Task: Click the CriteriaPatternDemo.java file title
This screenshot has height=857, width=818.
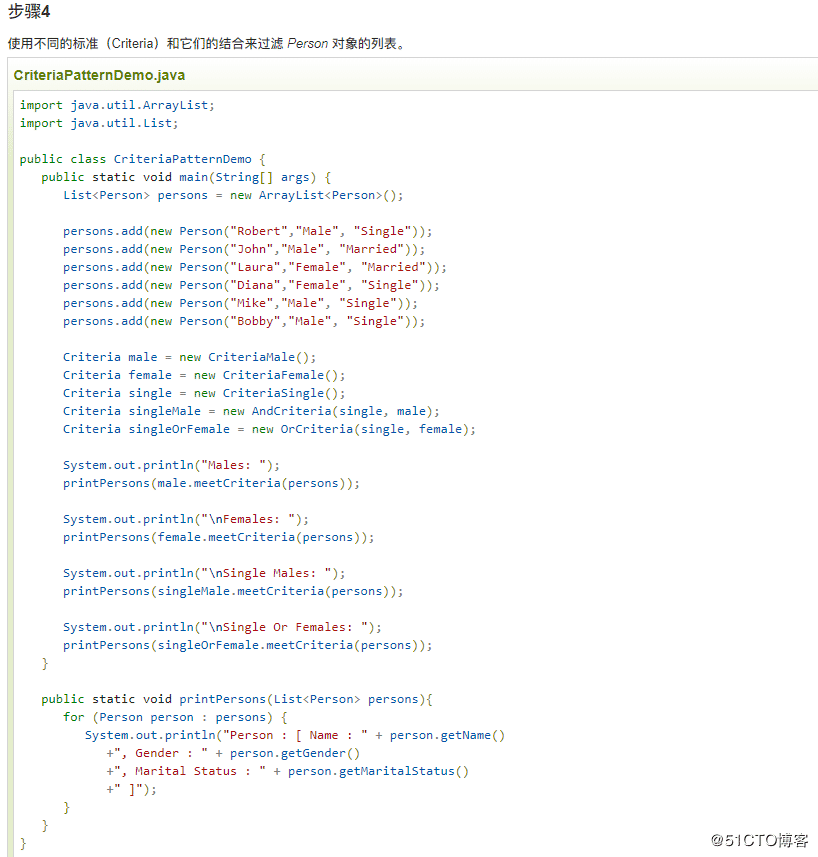Action: pos(99,75)
